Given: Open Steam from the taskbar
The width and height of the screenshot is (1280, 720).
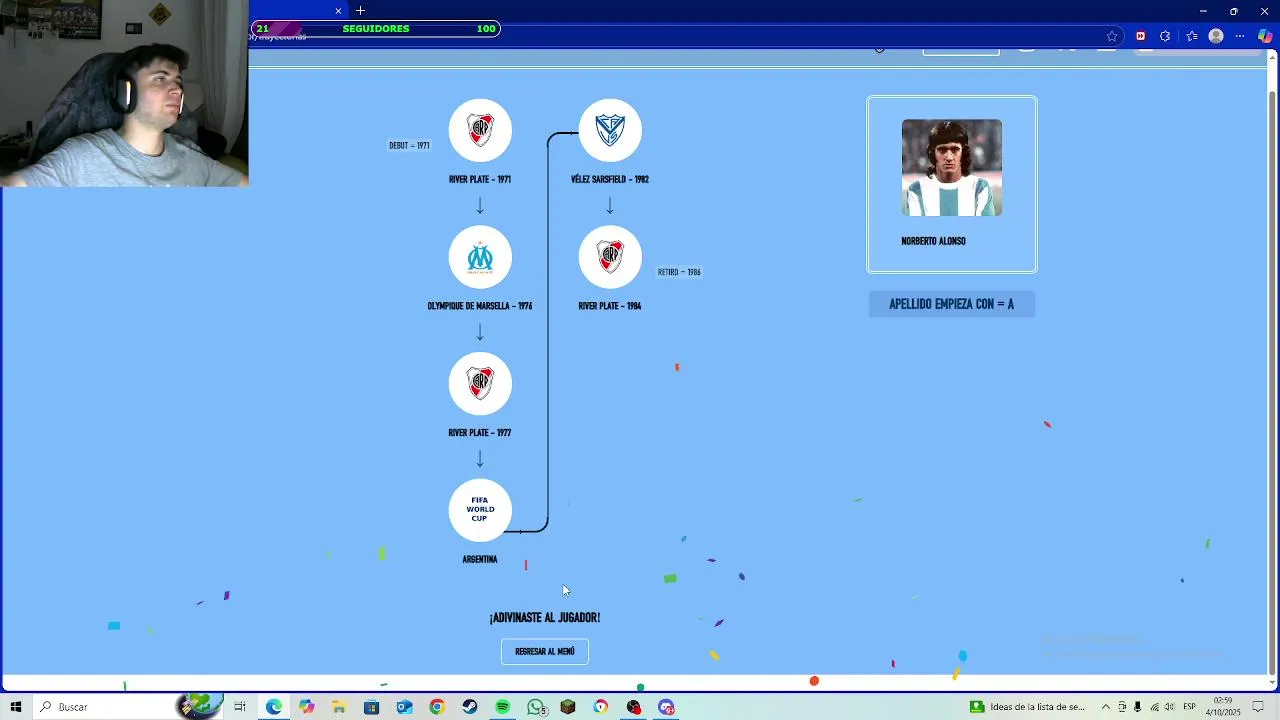Looking at the screenshot, I should [470, 707].
